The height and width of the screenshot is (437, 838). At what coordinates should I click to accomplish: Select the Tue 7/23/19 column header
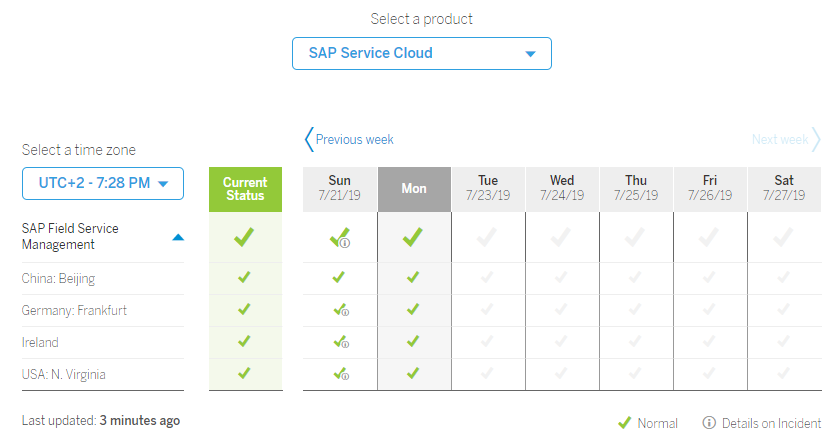click(x=488, y=189)
